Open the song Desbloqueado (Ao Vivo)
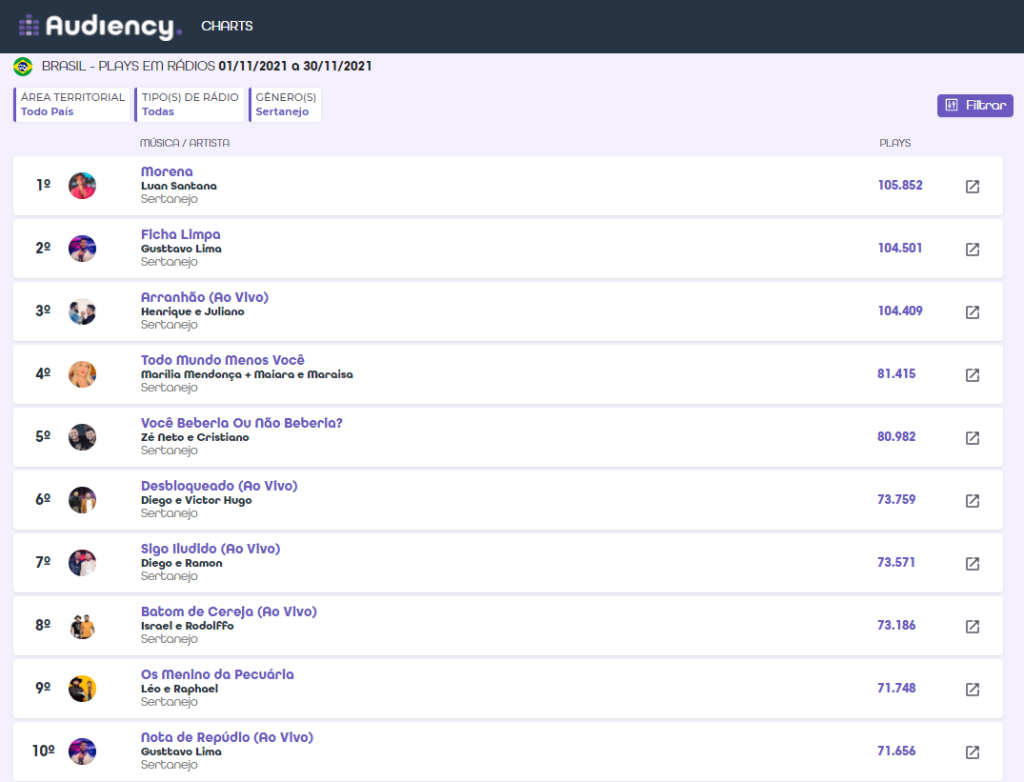Viewport: 1024px width, 782px height. click(x=219, y=485)
